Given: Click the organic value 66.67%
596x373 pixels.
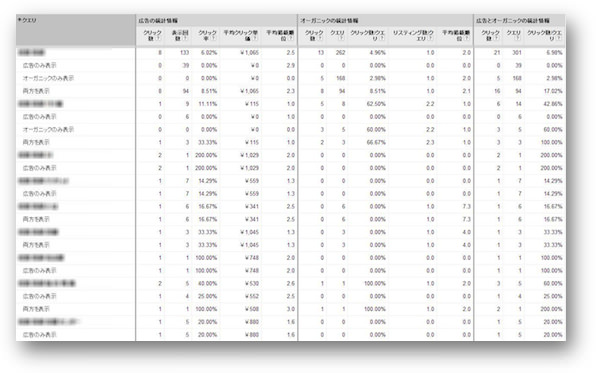Looking at the screenshot, I should [x=376, y=143].
